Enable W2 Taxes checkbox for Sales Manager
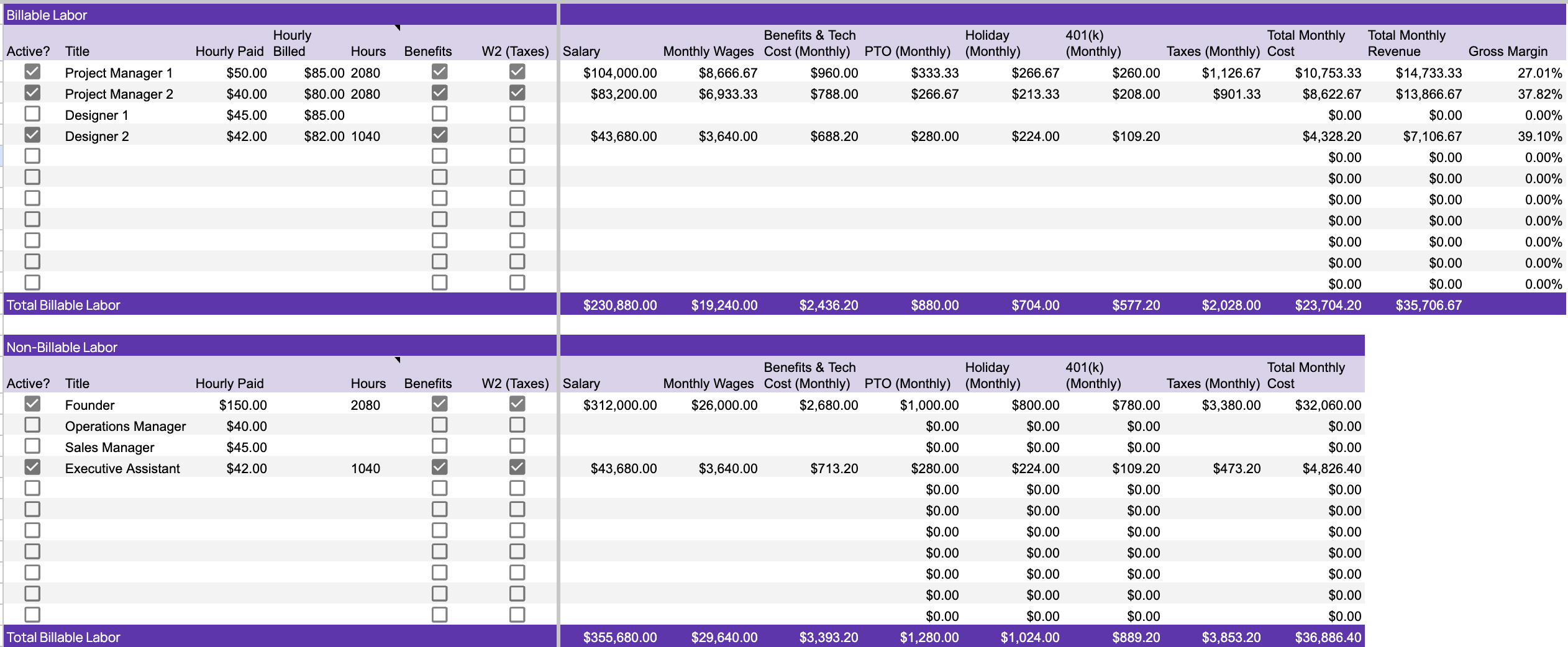The width and height of the screenshot is (1568, 647). tap(517, 446)
